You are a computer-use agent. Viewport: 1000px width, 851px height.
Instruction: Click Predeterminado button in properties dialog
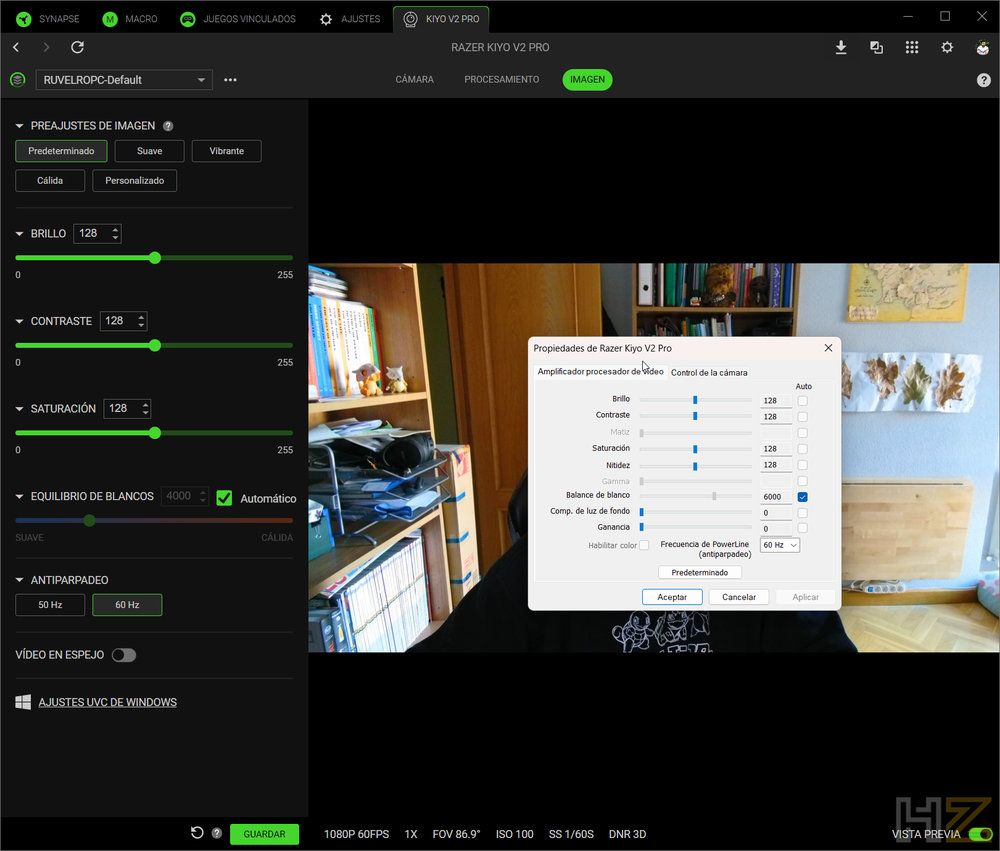(700, 572)
